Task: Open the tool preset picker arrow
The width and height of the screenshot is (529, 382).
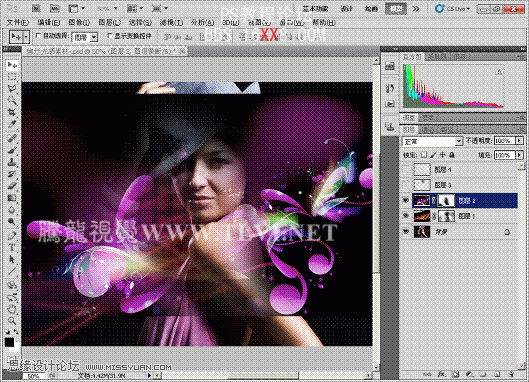Action: pos(26,37)
